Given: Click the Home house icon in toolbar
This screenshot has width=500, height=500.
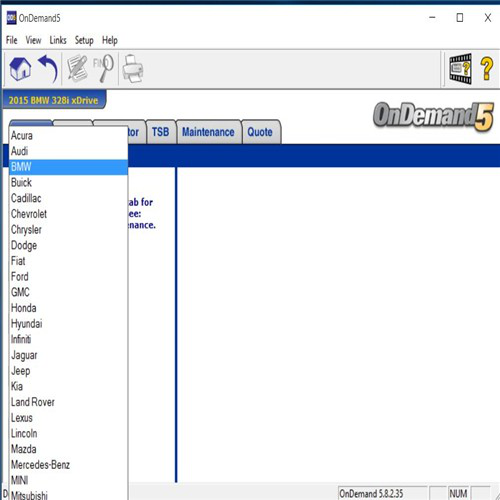Looking at the screenshot, I should pyautogui.click(x=20, y=69).
